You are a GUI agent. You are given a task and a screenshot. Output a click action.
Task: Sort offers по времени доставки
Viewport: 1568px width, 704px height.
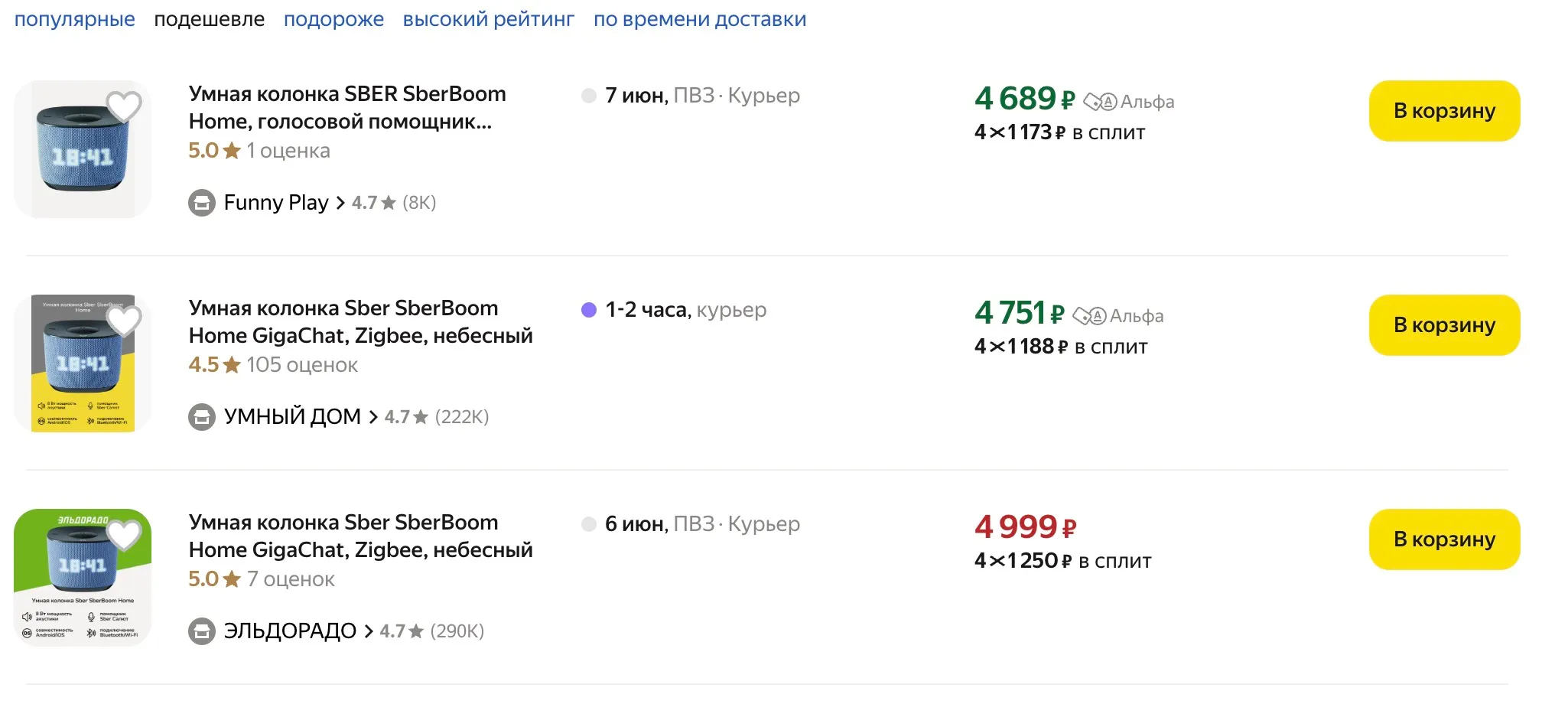(699, 19)
